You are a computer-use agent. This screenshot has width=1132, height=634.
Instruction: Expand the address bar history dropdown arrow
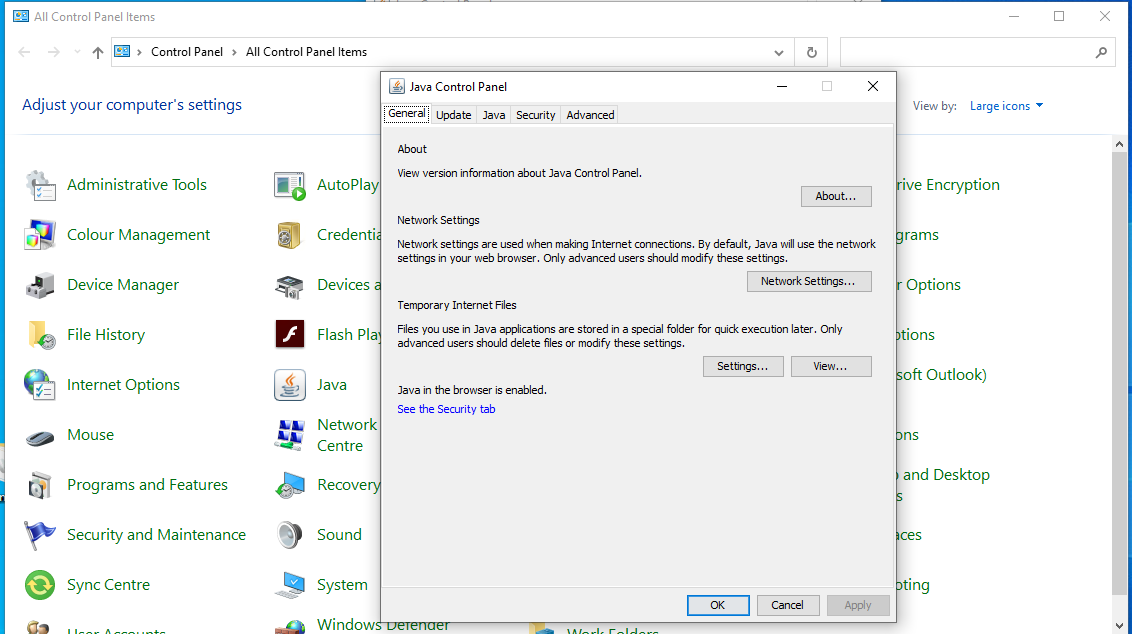[x=780, y=53]
